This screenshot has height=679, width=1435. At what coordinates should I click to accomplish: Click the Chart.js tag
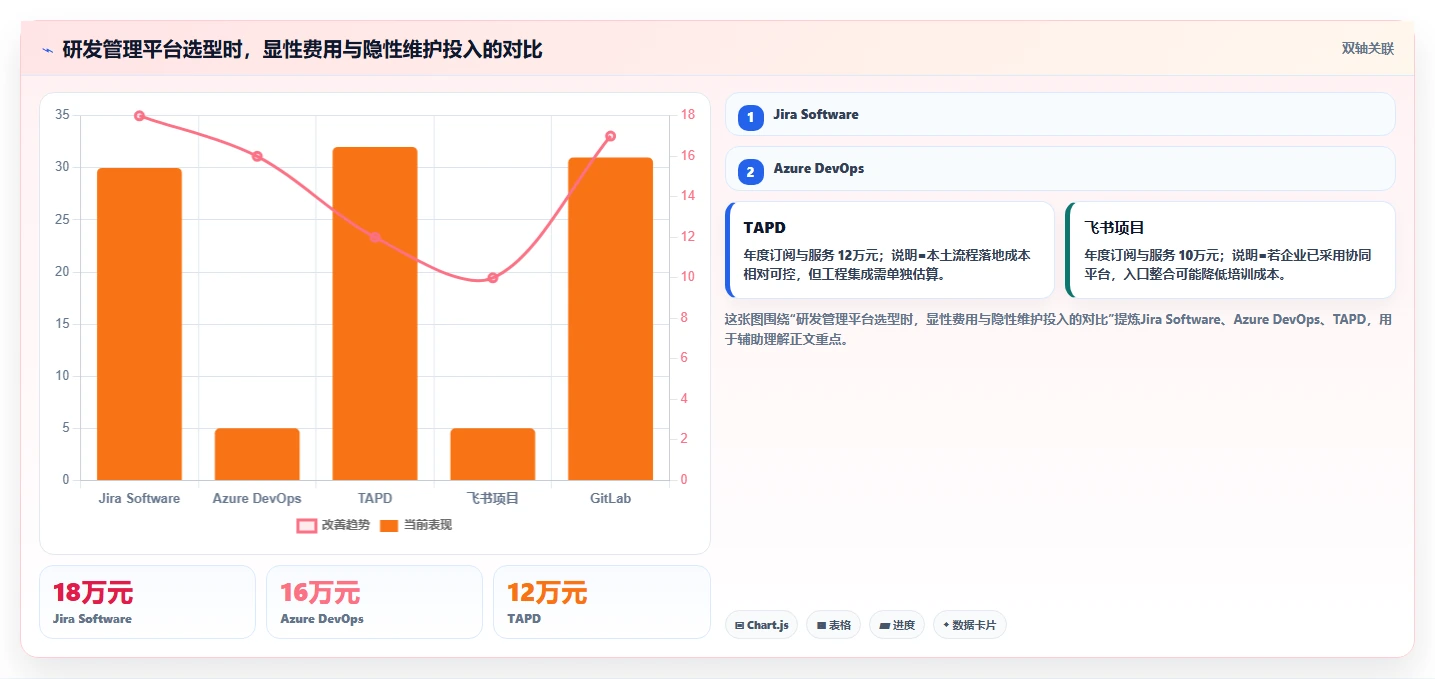[761, 625]
